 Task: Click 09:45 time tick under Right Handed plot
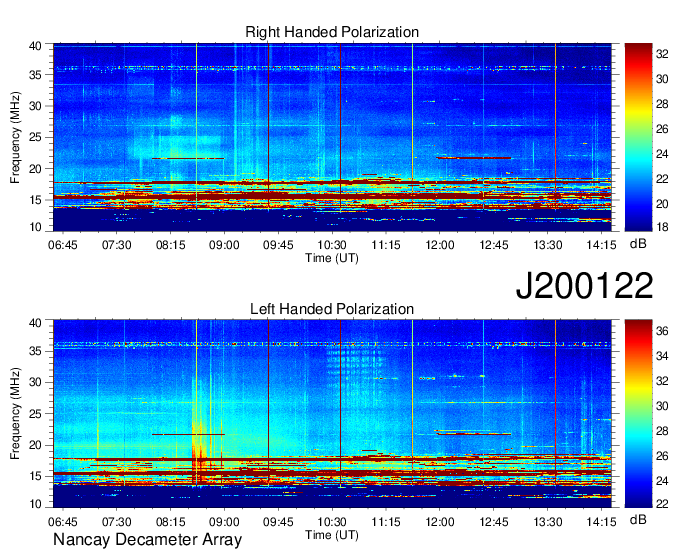278,245
